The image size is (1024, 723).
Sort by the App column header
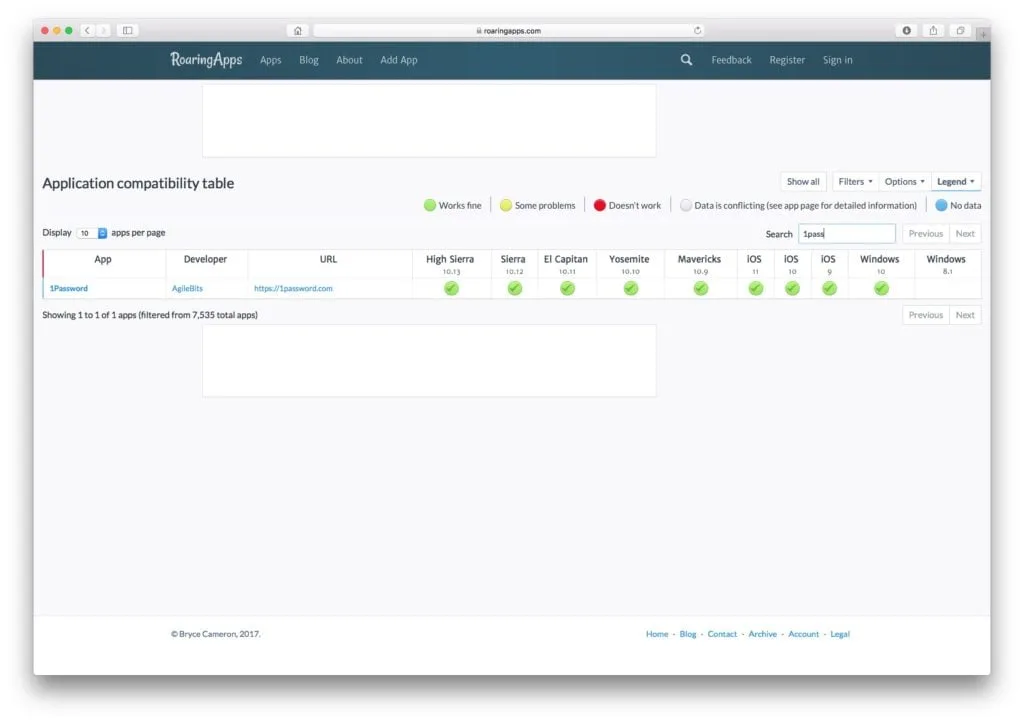click(x=103, y=264)
